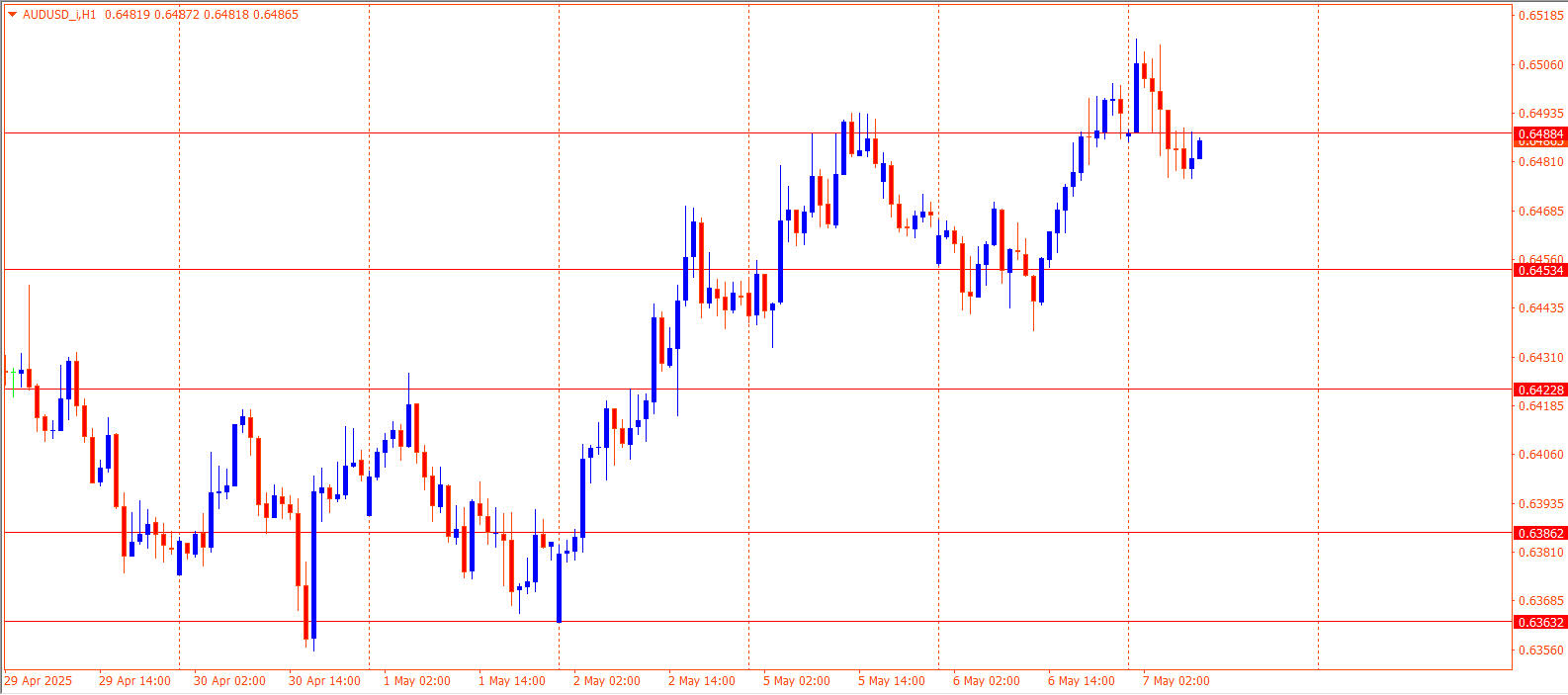This screenshot has height=695, width=1568.
Task: Select the horizontal red line at 0.64228 level
Action: tap(757, 389)
